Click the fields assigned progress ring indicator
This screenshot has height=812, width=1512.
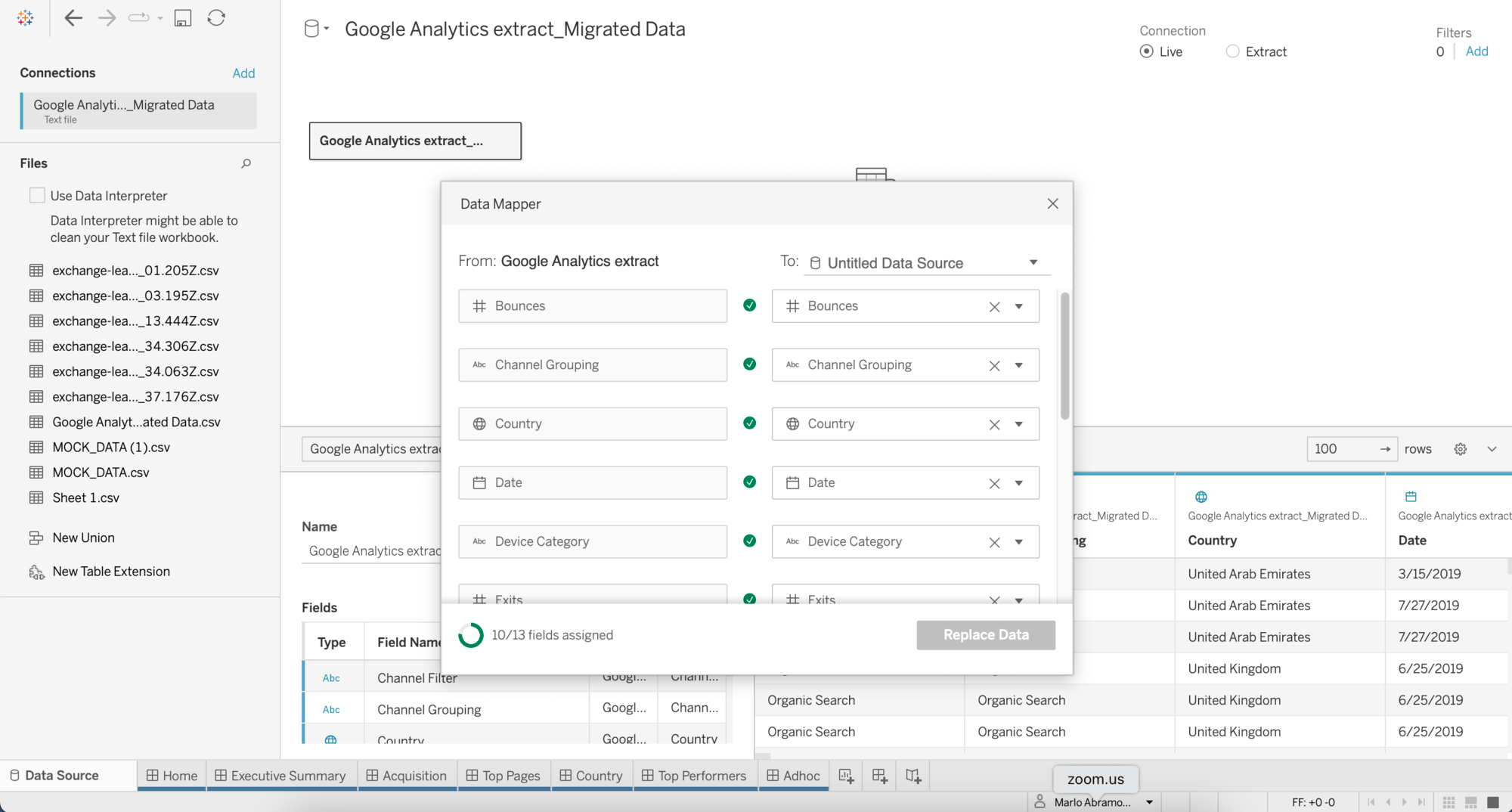pyautogui.click(x=470, y=634)
